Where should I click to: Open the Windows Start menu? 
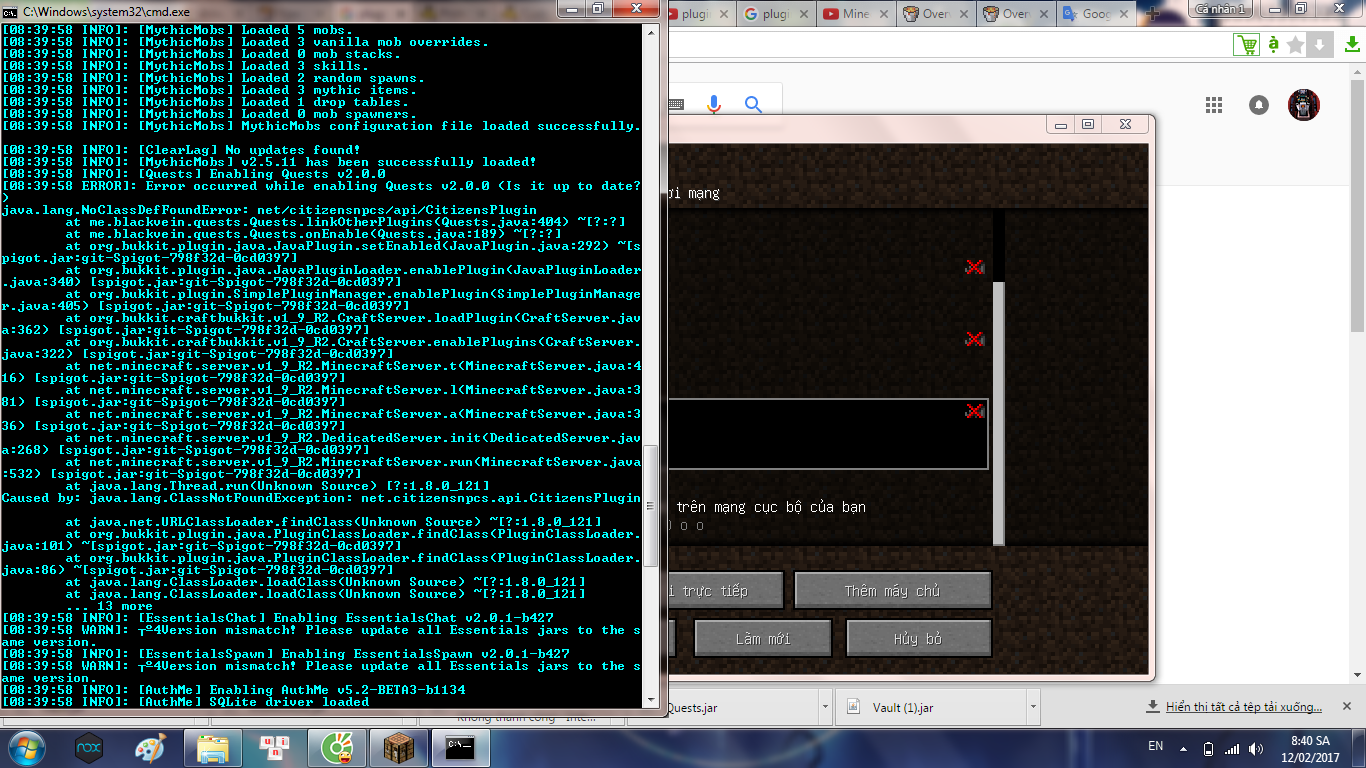coord(25,748)
